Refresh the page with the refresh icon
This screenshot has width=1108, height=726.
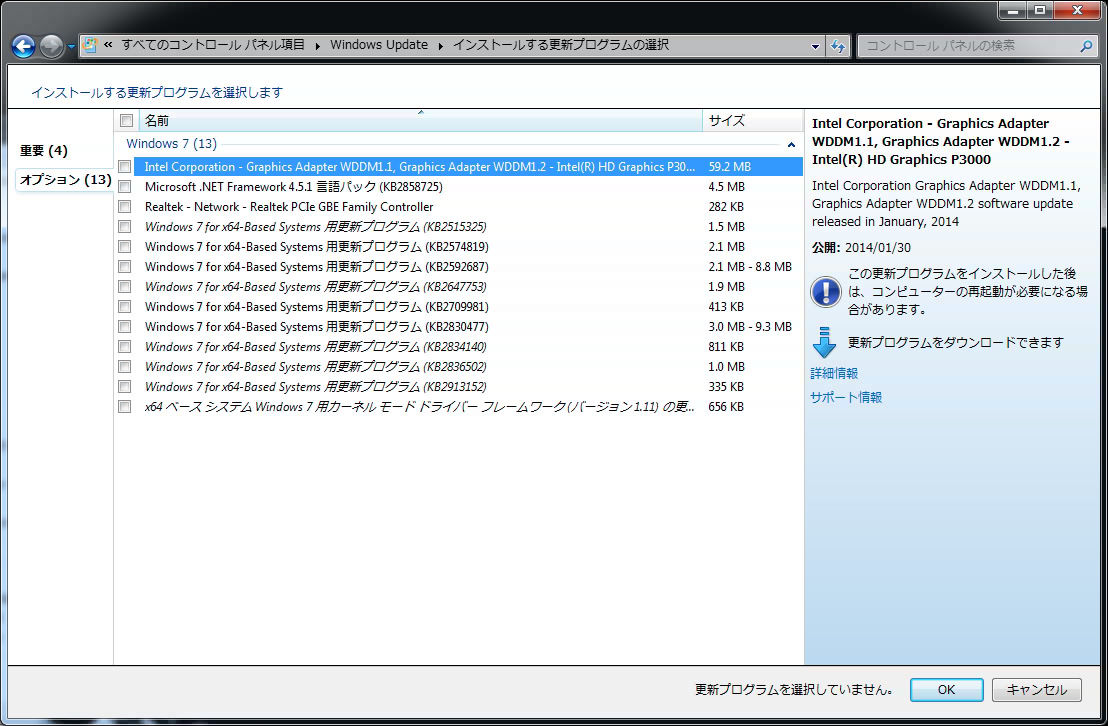(x=838, y=47)
